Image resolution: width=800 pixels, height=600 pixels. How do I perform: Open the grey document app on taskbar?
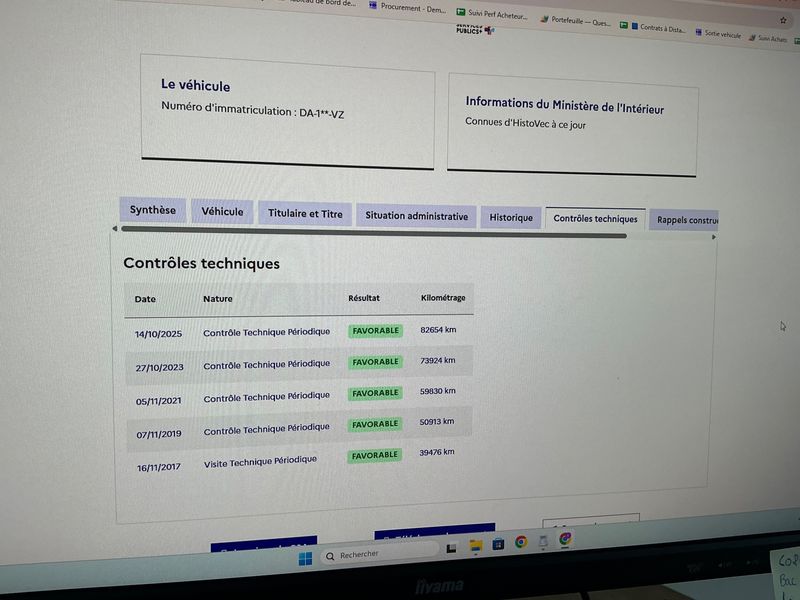[543, 540]
